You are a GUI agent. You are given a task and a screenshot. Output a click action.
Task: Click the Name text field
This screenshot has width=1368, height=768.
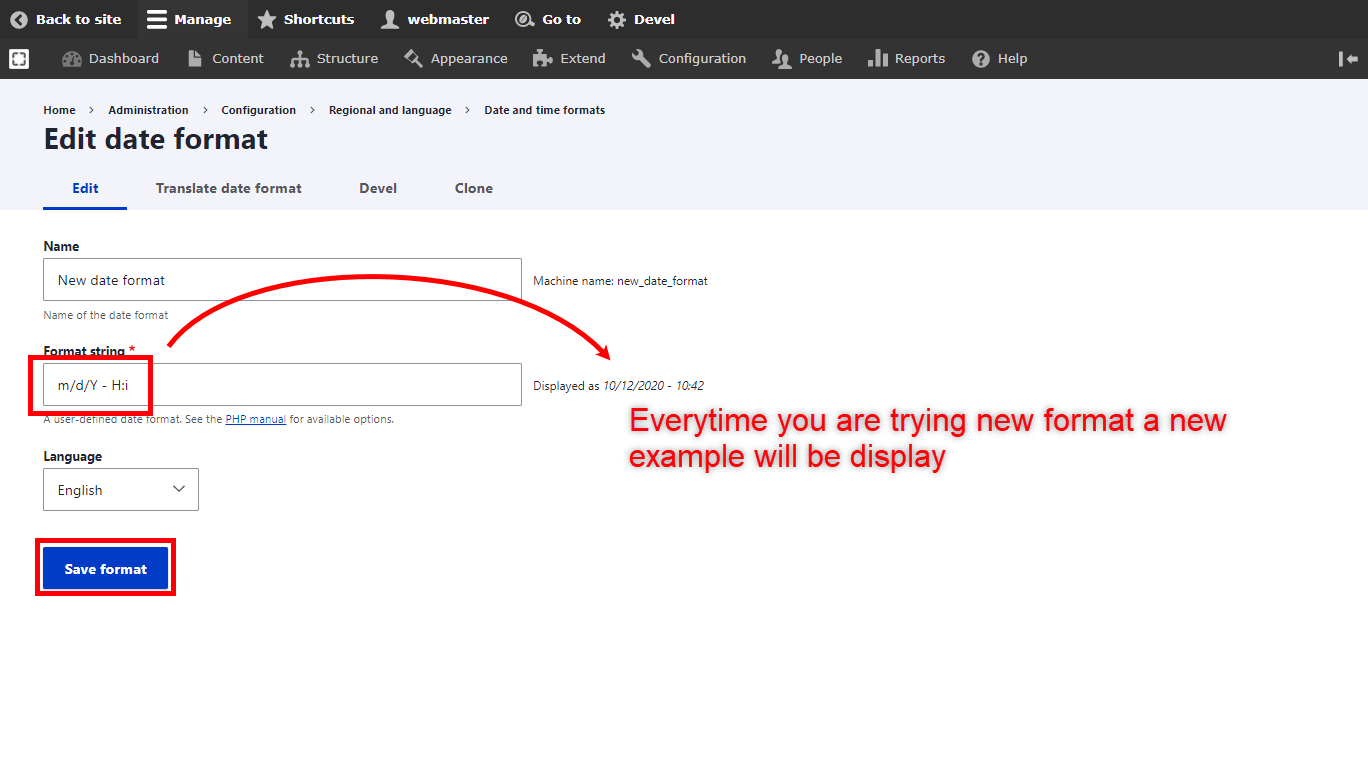pos(282,280)
